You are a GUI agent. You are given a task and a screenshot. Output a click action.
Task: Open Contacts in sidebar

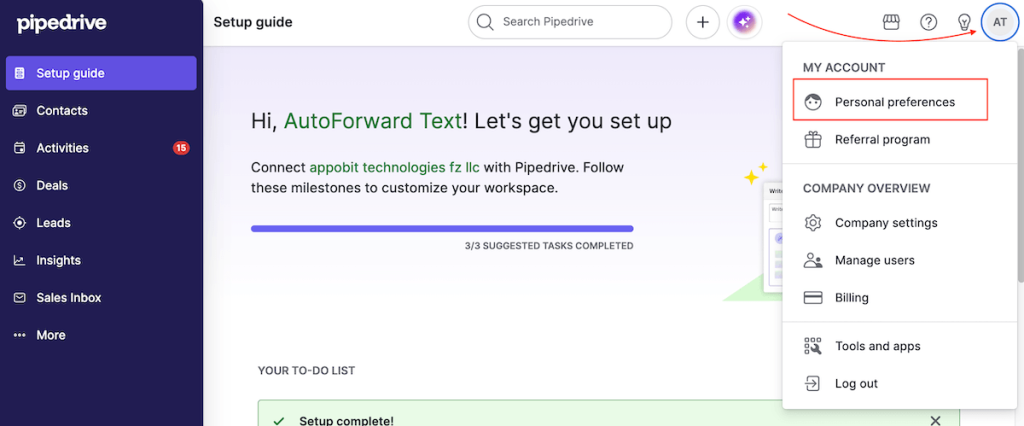coord(101,110)
